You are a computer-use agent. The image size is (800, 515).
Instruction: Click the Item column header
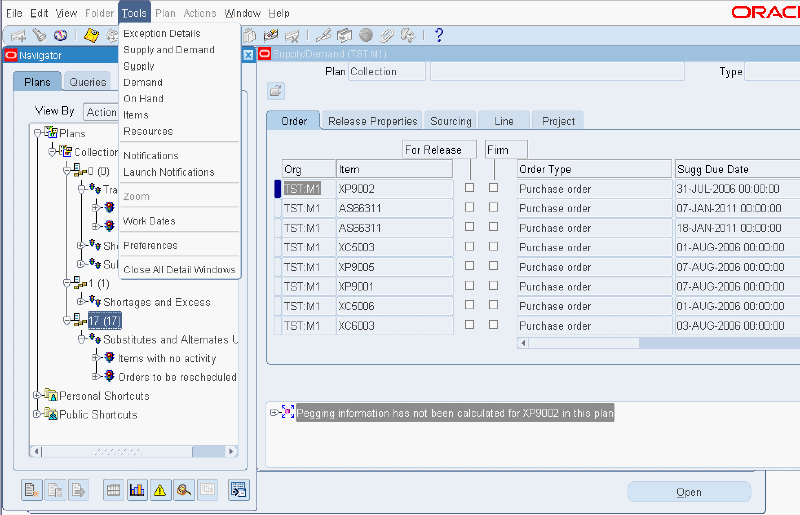(x=394, y=169)
